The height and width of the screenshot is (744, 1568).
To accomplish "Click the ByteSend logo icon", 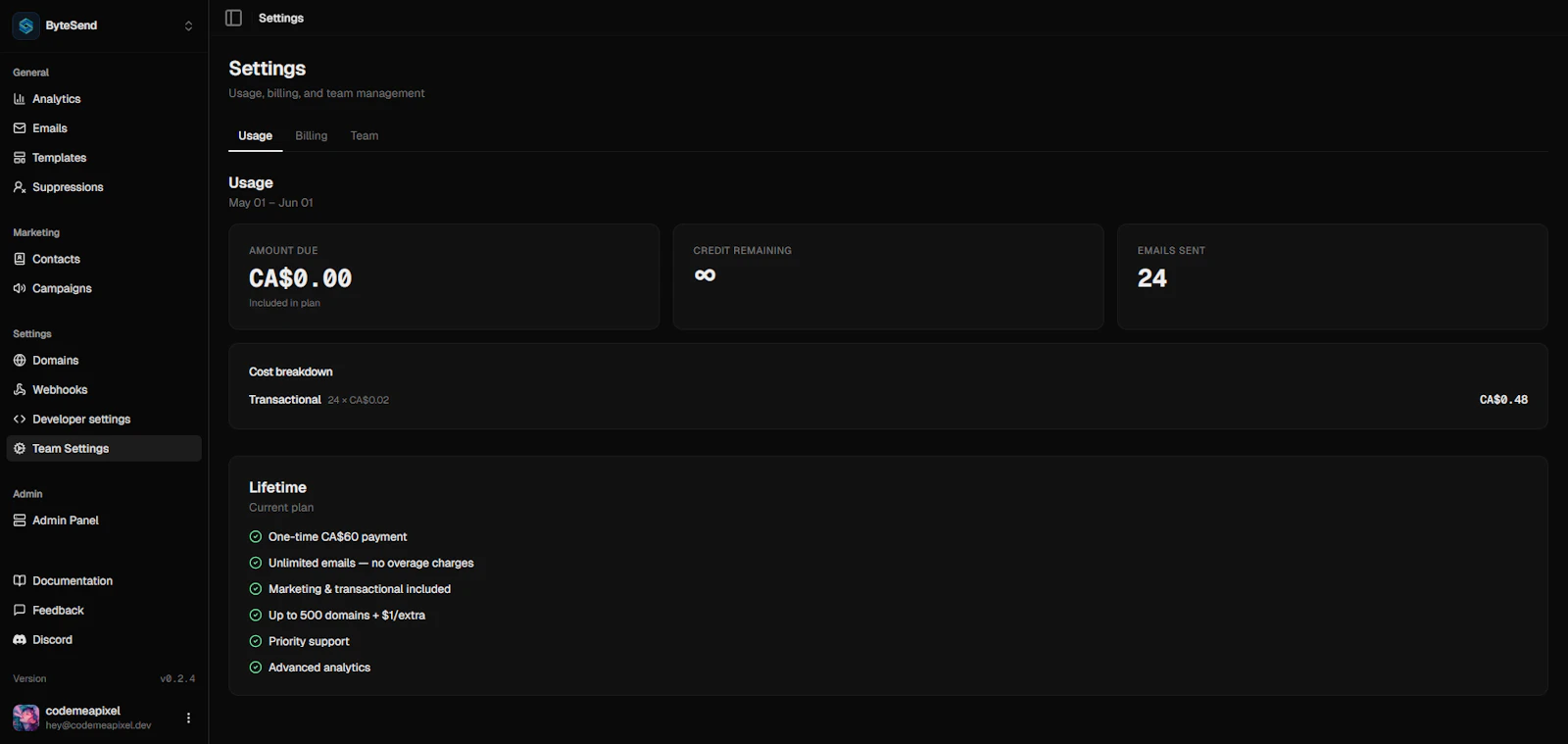I will [x=25, y=25].
